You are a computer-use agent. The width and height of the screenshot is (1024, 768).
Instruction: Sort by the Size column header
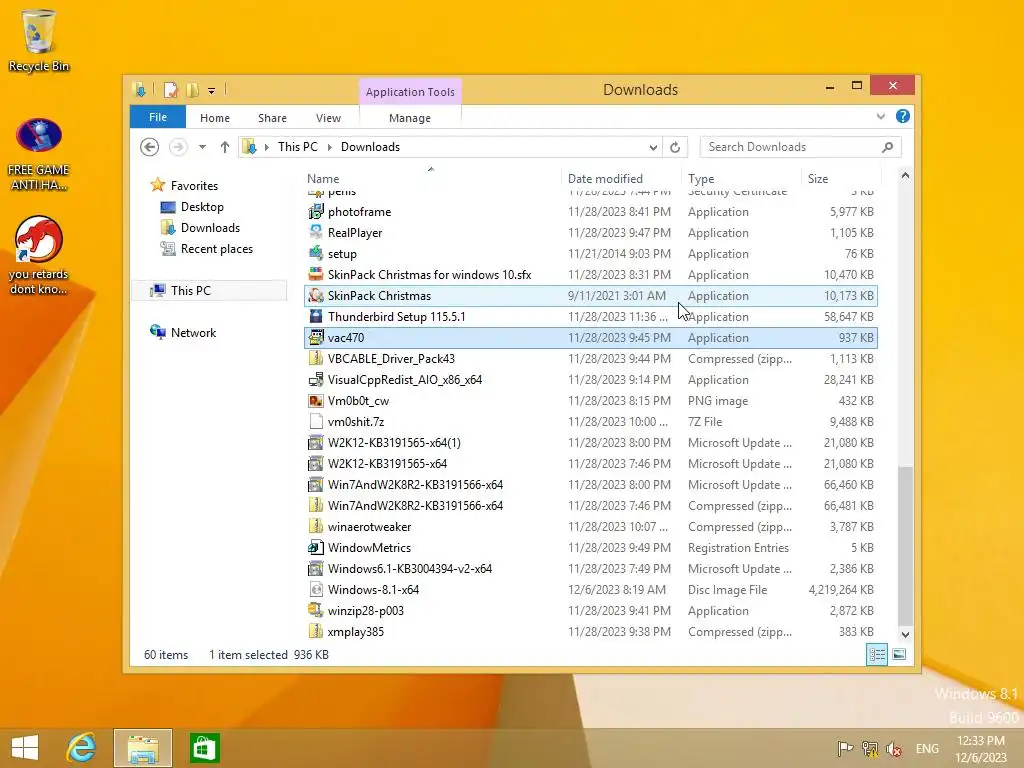click(x=841, y=178)
